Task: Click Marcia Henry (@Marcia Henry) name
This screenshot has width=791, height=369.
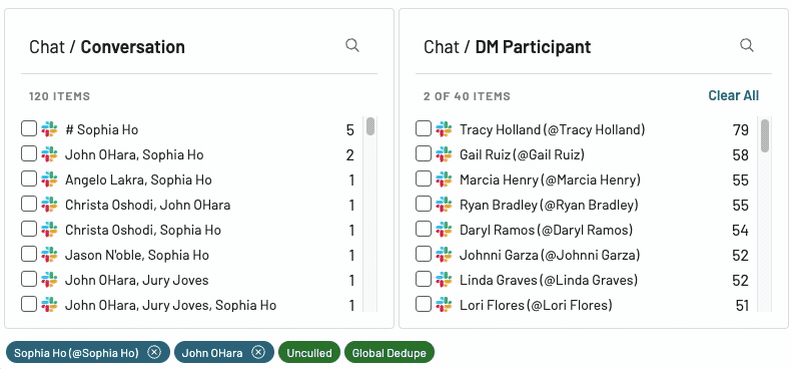Action: pyautogui.click(x=550, y=180)
